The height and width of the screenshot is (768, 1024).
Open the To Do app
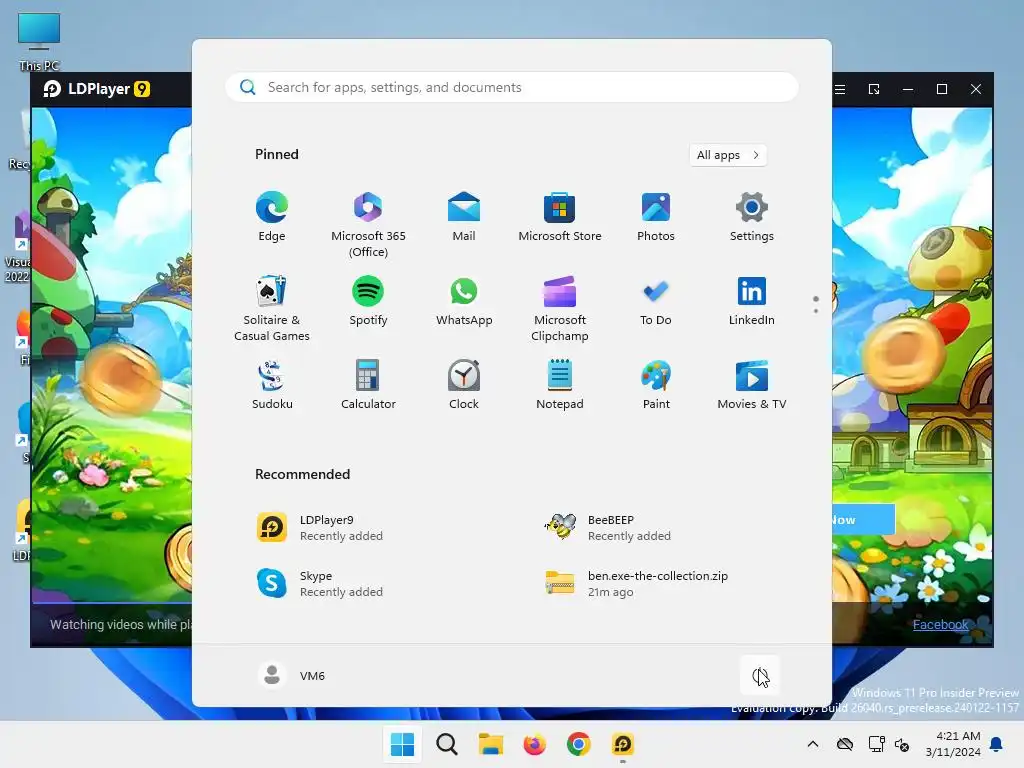tap(656, 301)
